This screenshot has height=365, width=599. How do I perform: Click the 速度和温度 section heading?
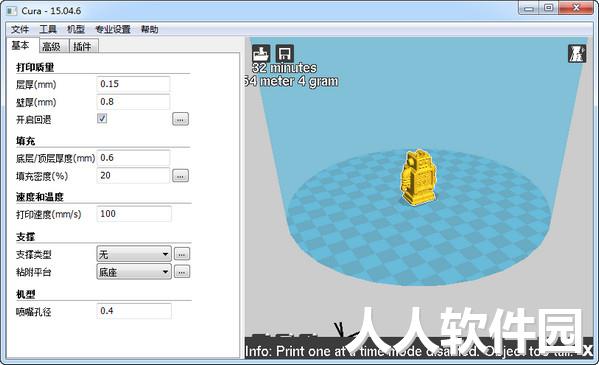39,197
